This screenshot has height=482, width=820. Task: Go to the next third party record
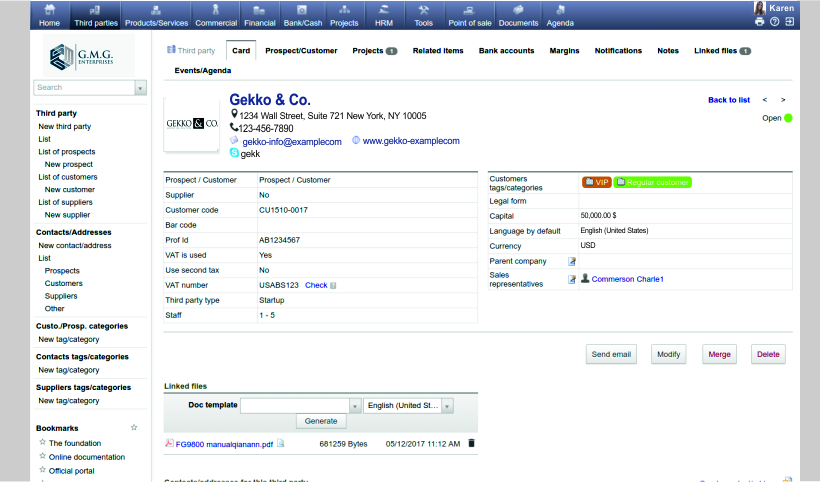(x=783, y=100)
